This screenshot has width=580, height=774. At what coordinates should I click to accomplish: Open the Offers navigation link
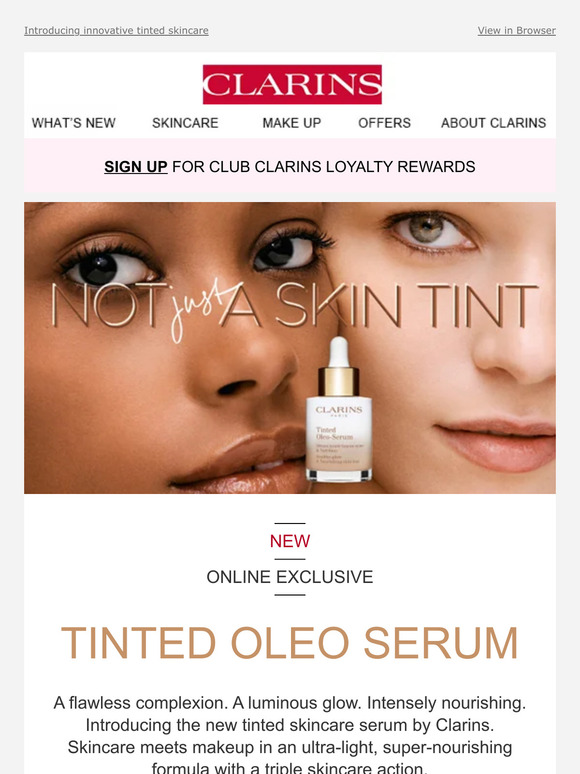pyautogui.click(x=385, y=123)
